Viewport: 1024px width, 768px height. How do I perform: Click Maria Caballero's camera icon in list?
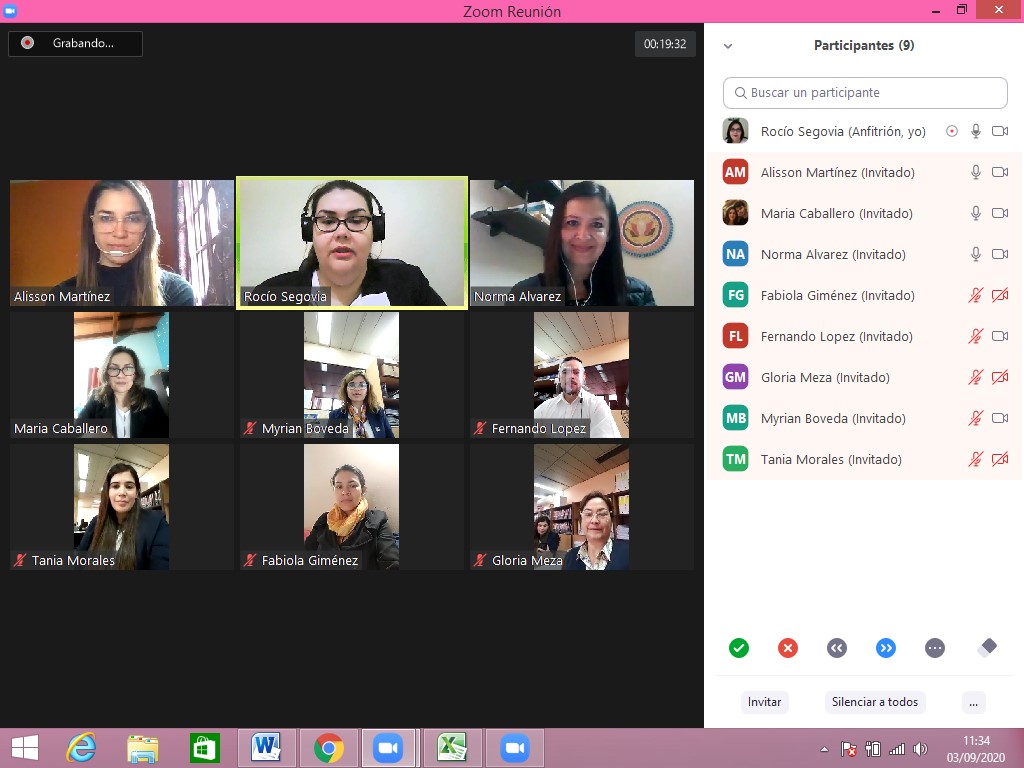(1000, 213)
